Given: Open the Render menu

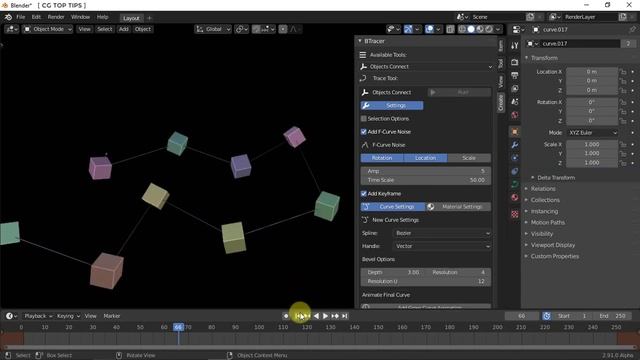Looking at the screenshot, I should pos(56,17).
